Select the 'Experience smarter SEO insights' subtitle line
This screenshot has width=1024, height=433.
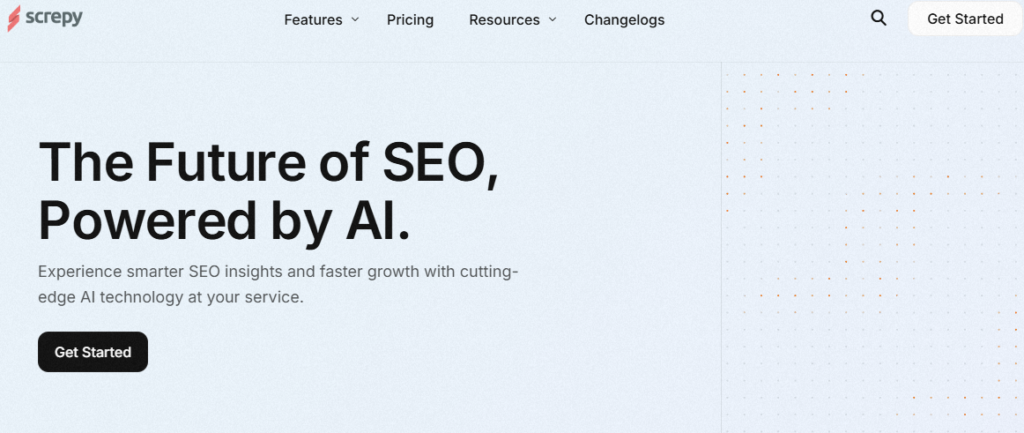click(x=278, y=272)
